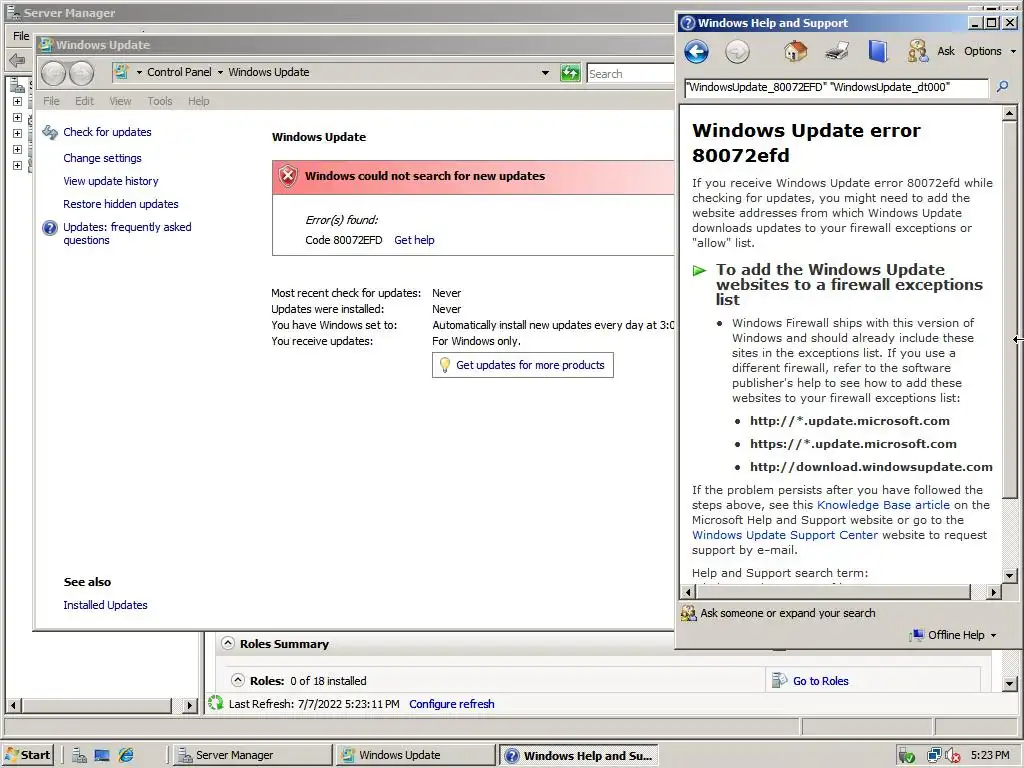The height and width of the screenshot is (768, 1024).
Task: Open Edit menu in Windows Update window
Action: (84, 101)
